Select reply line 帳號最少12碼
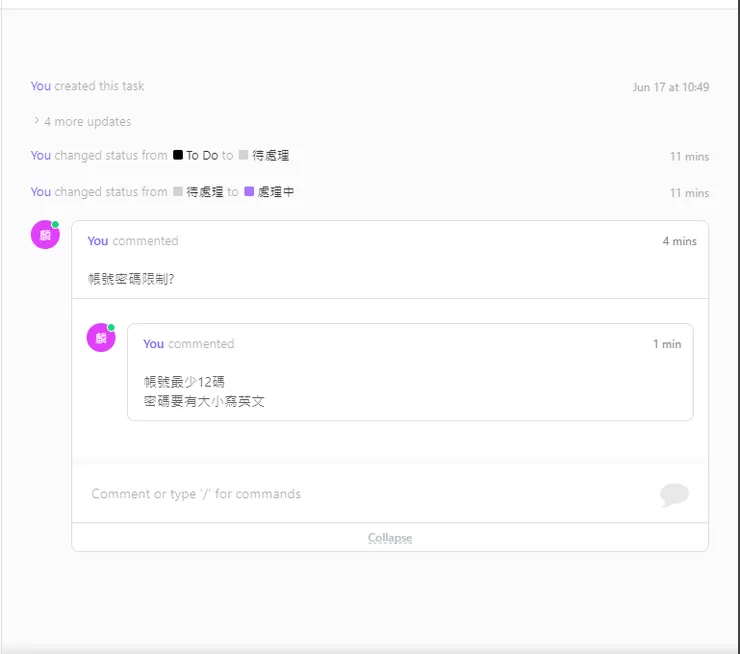The width and height of the screenshot is (740, 654). point(184,382)
